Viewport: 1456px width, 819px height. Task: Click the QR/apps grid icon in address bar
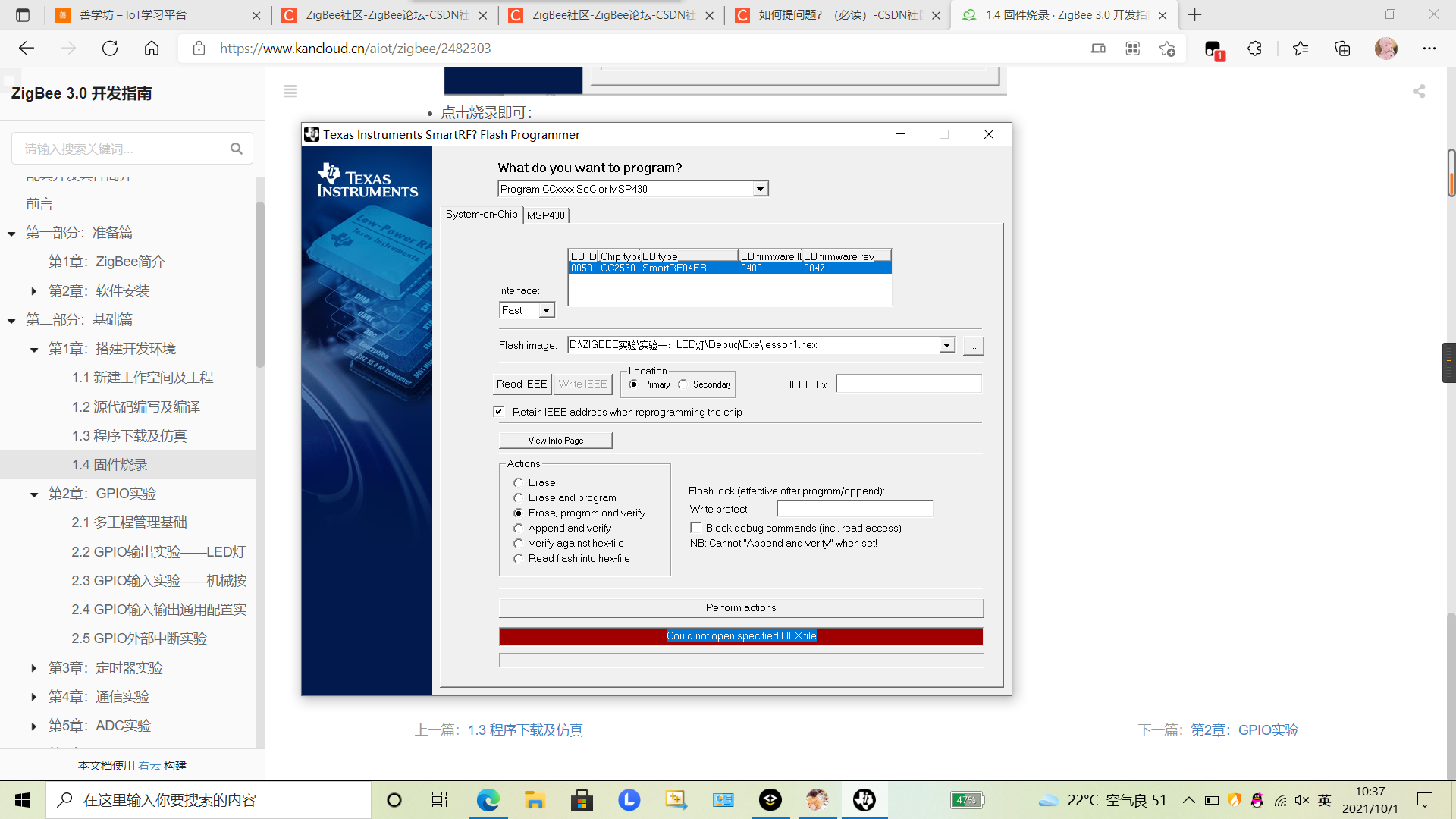tap(1133, 49)
